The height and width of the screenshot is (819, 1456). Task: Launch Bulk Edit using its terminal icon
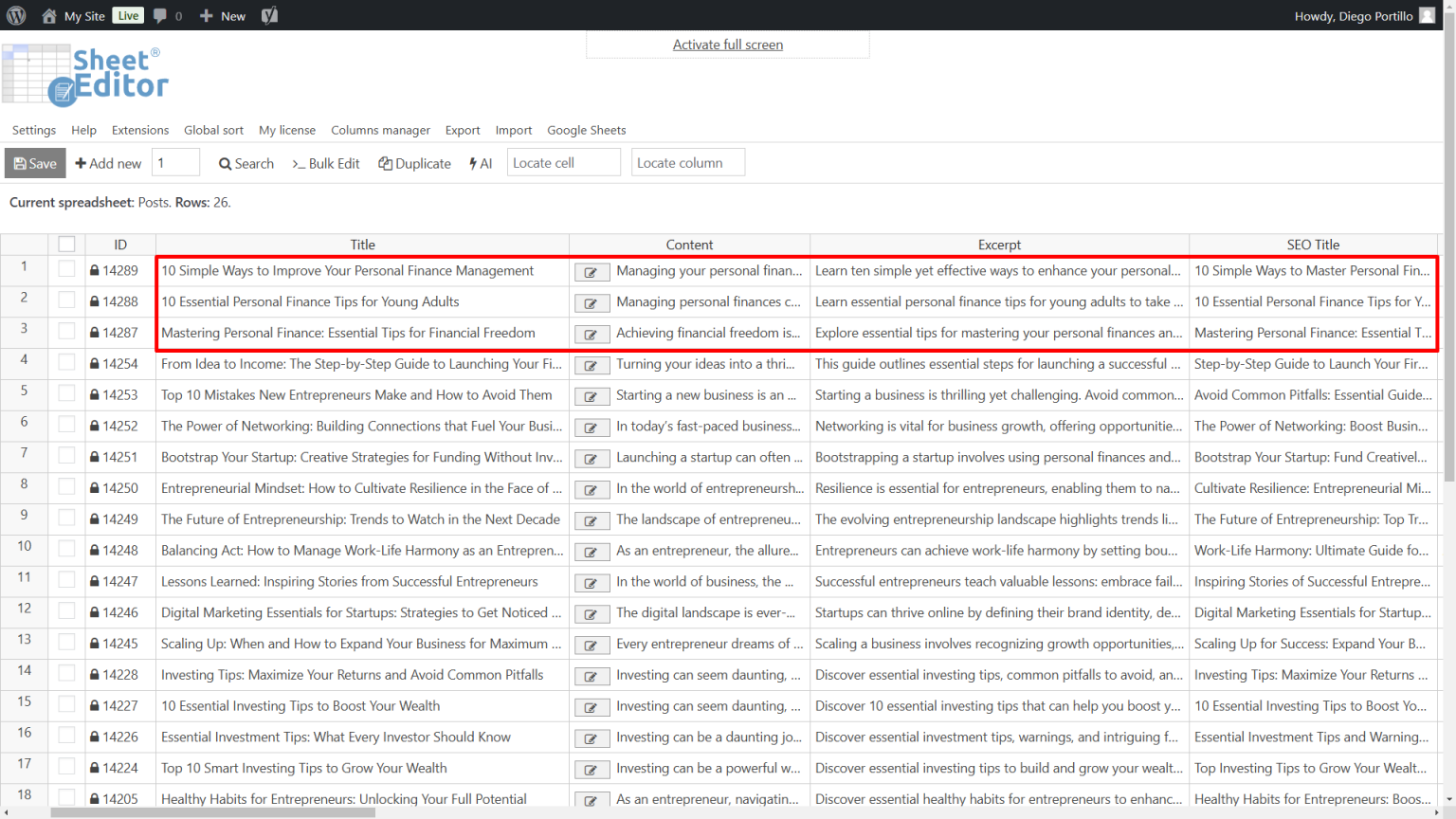point(297,163)
